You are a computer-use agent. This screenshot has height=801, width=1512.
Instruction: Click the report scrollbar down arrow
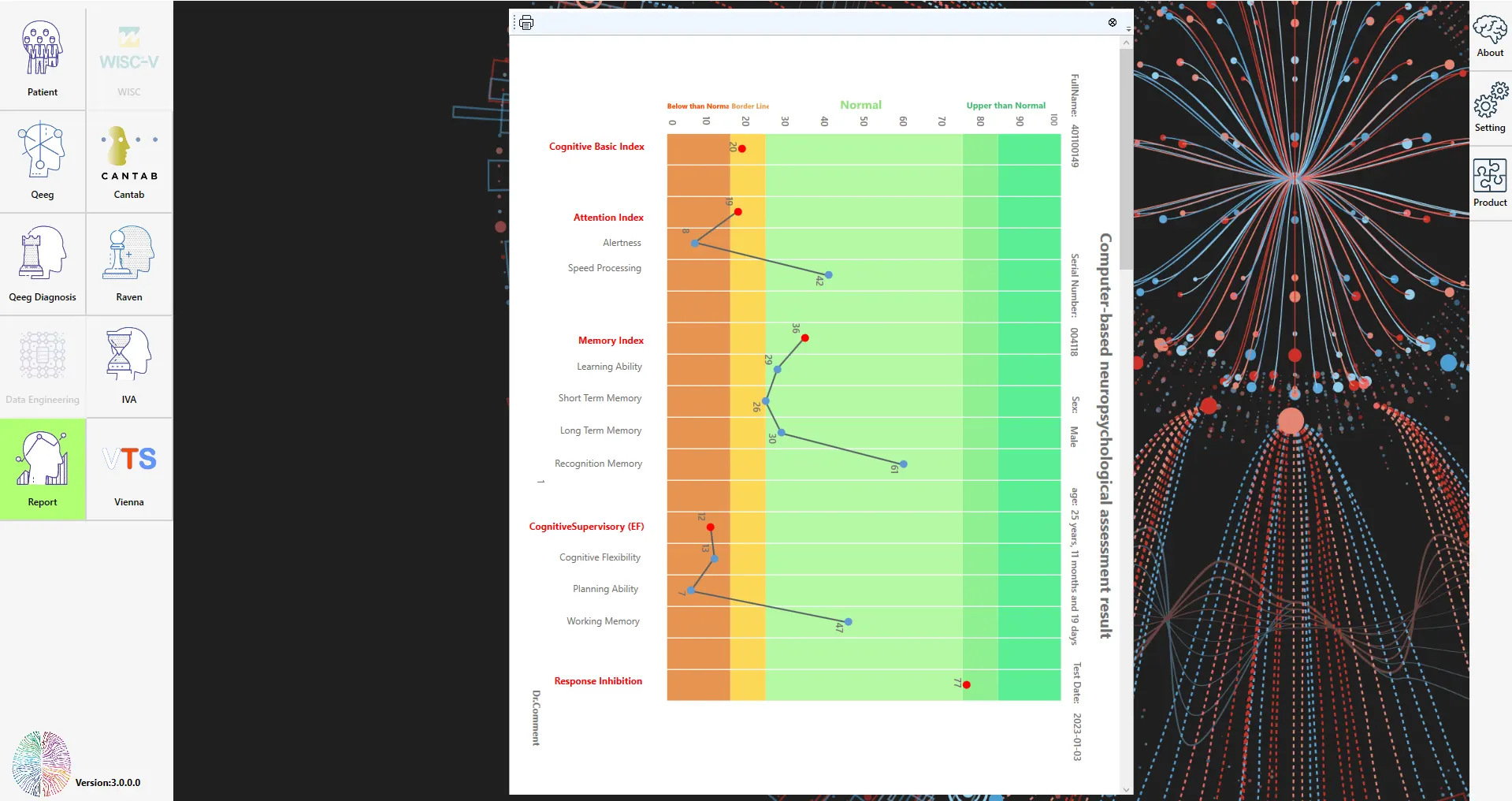click(x=1126, y=789)
